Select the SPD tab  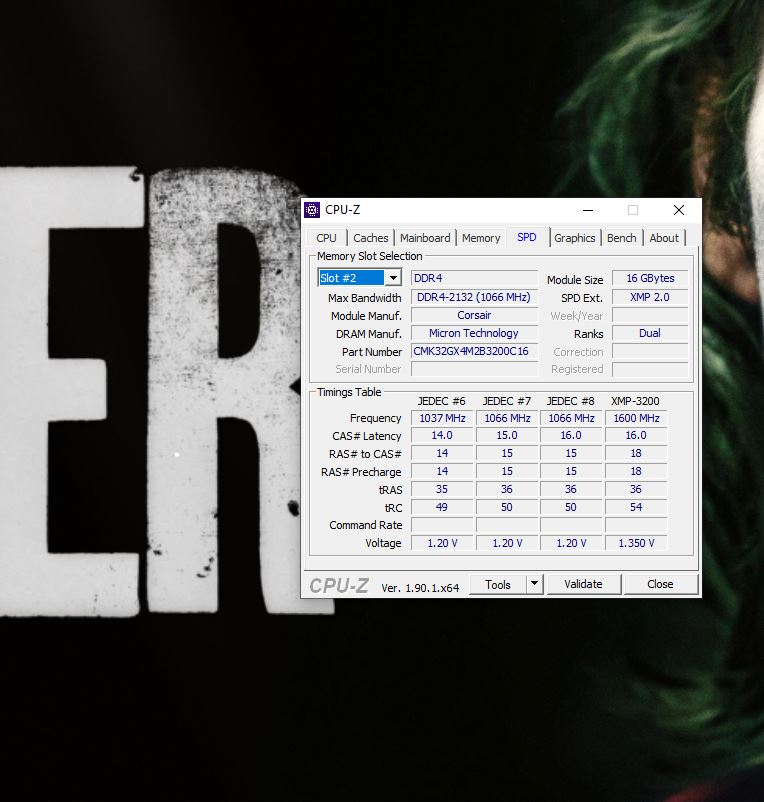(527, 237)
